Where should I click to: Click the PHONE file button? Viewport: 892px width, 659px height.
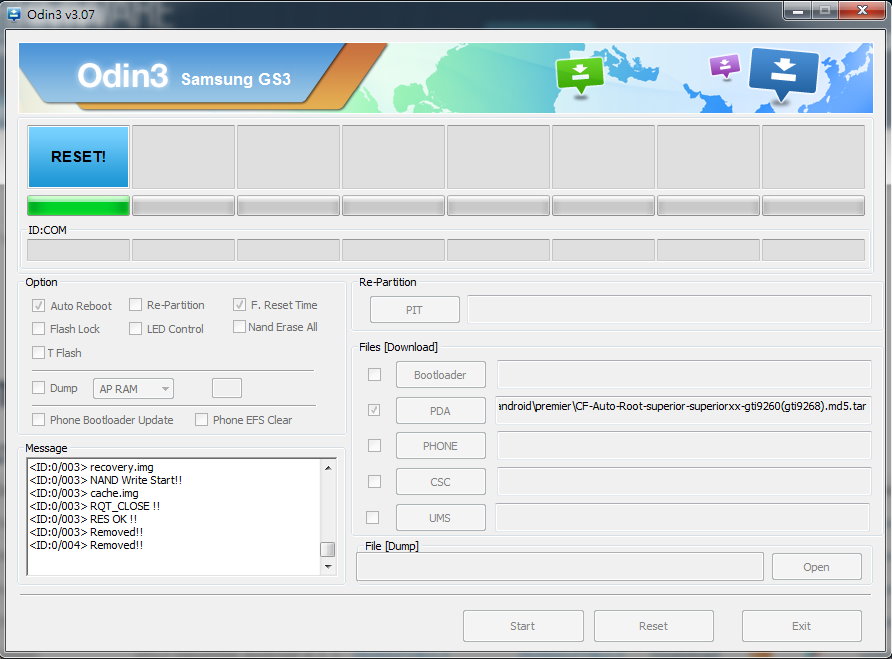tap(441, 446)
